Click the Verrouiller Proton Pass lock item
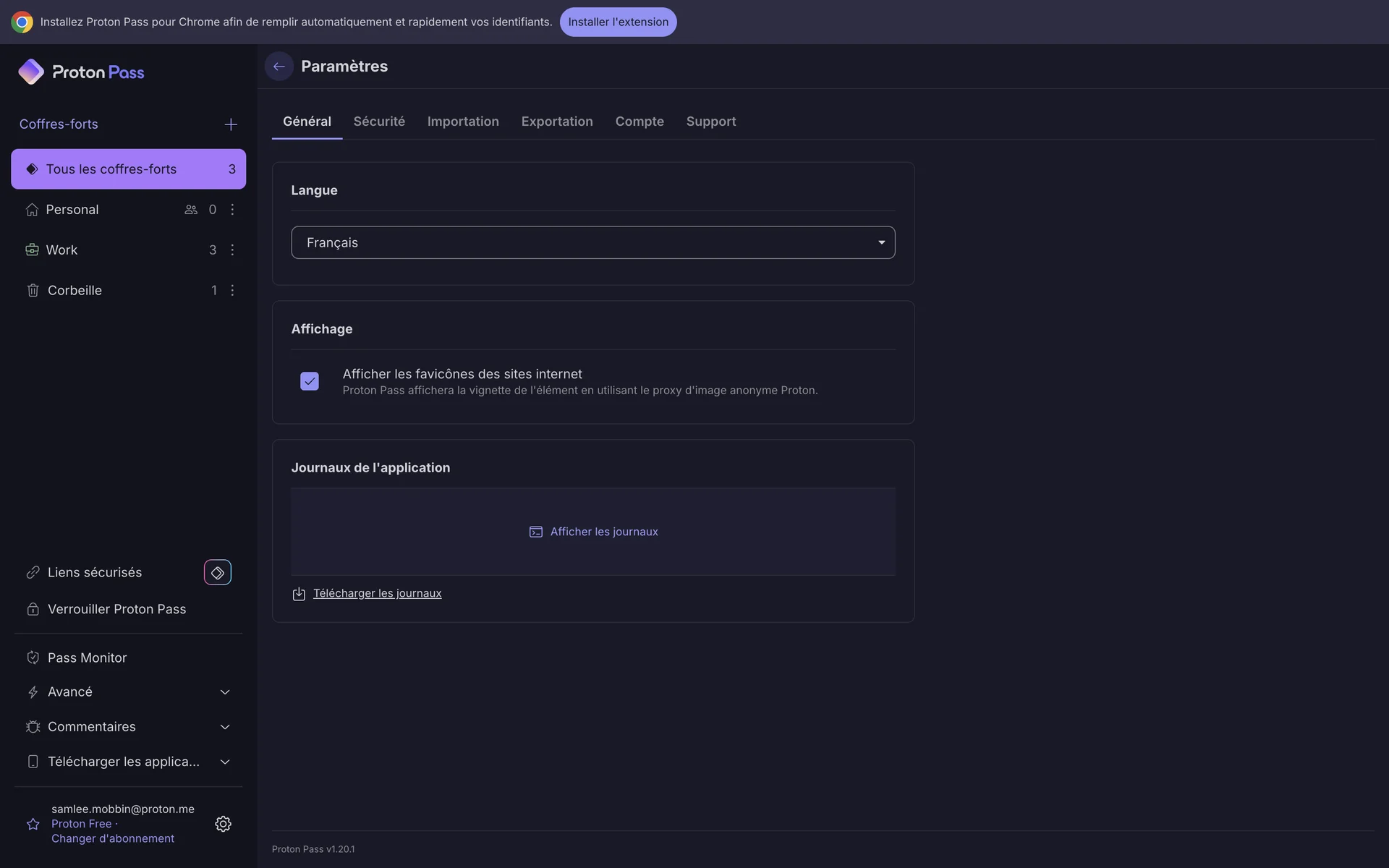1389x868 pixels. pyautogui.click(x=116, y=609)
